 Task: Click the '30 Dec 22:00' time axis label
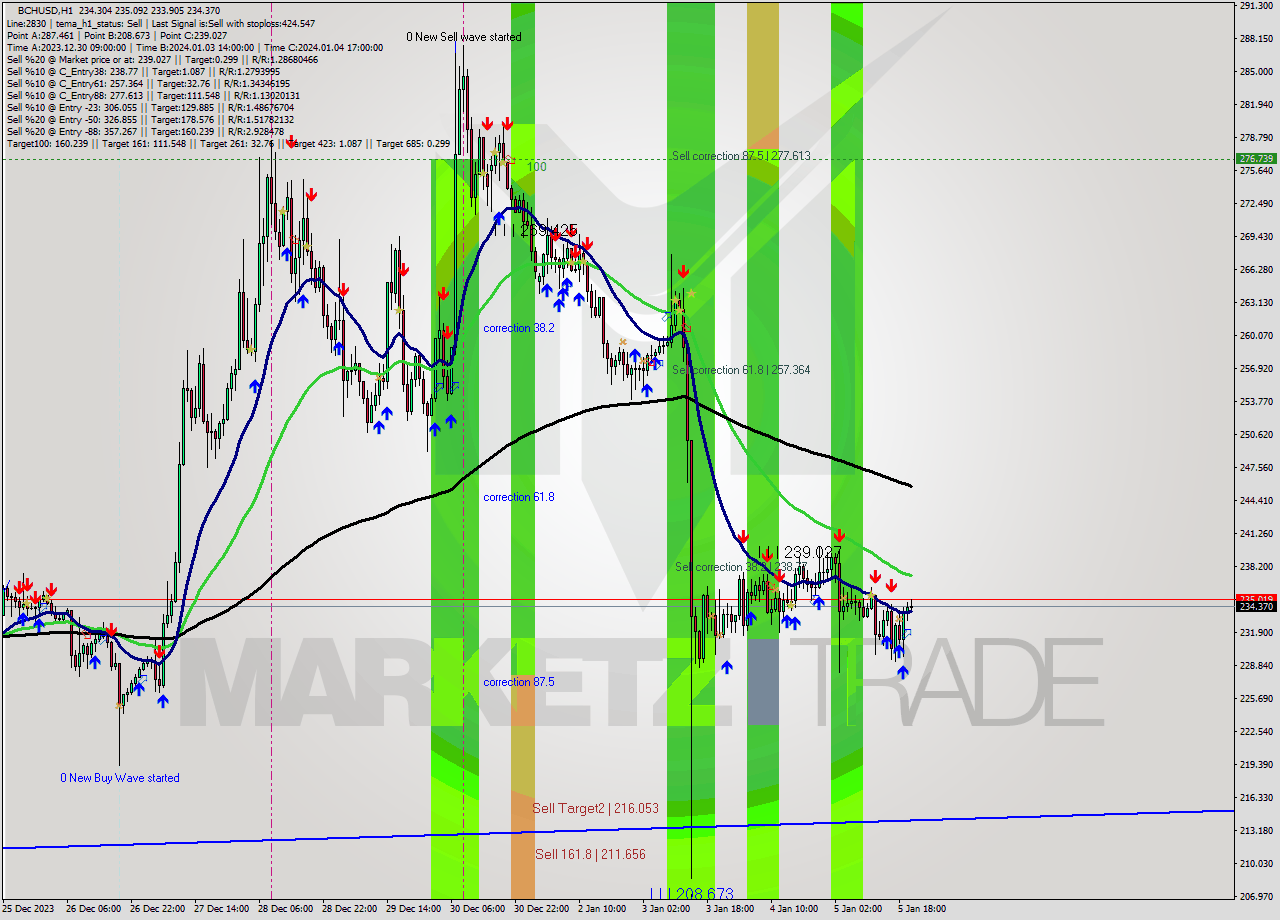pos(541,909)
